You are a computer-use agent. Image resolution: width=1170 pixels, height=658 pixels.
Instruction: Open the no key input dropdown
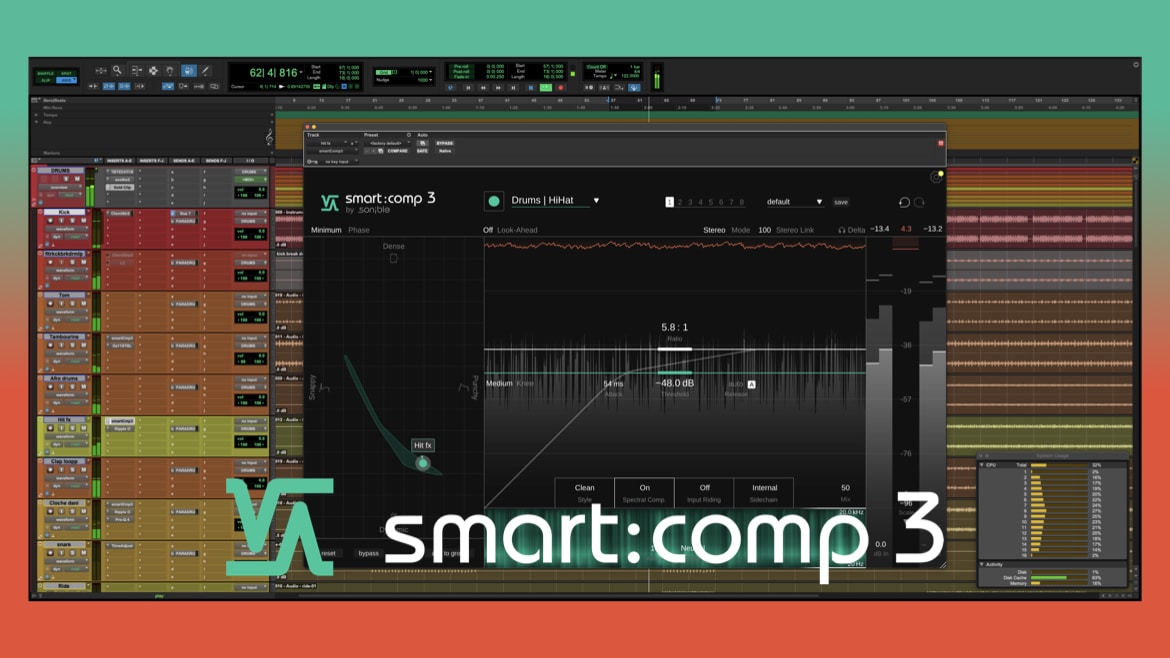[x=338, y=161]
